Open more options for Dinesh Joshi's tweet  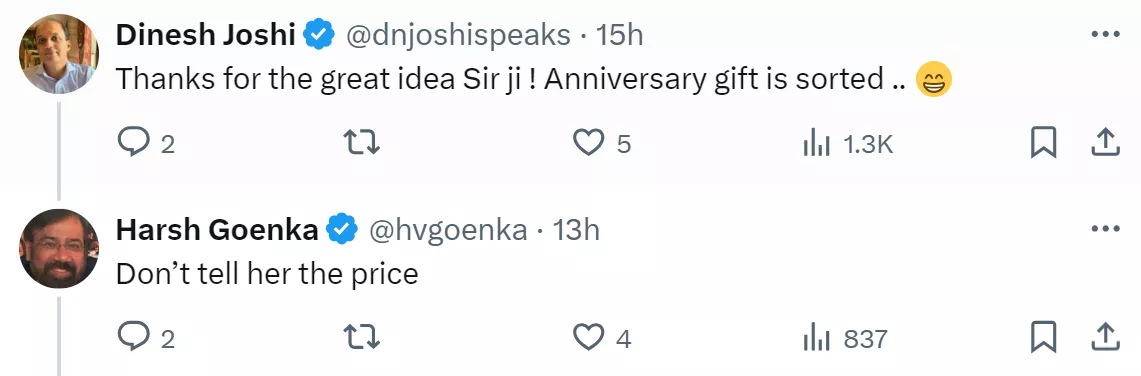pos(1106,34)
